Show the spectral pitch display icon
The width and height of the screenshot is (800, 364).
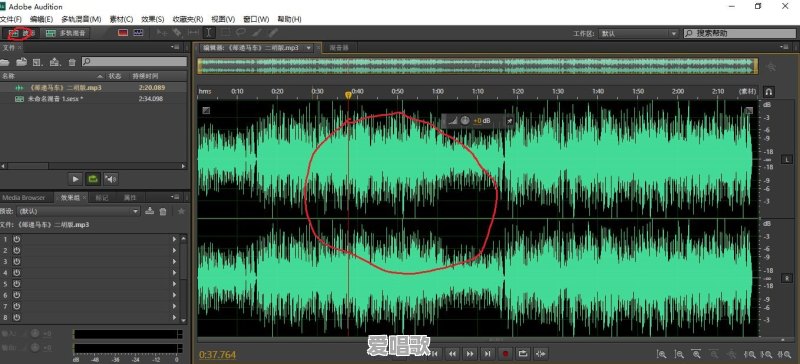[138, 33]
